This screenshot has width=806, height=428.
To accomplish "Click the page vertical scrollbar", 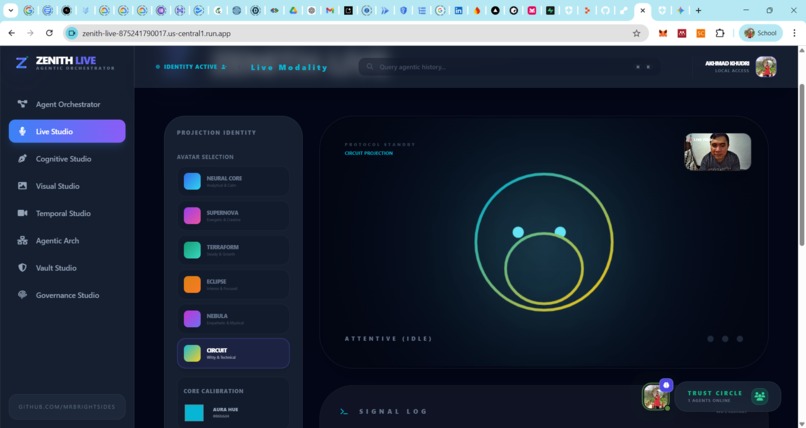I will pyautogui.click(x=802, y=164).
